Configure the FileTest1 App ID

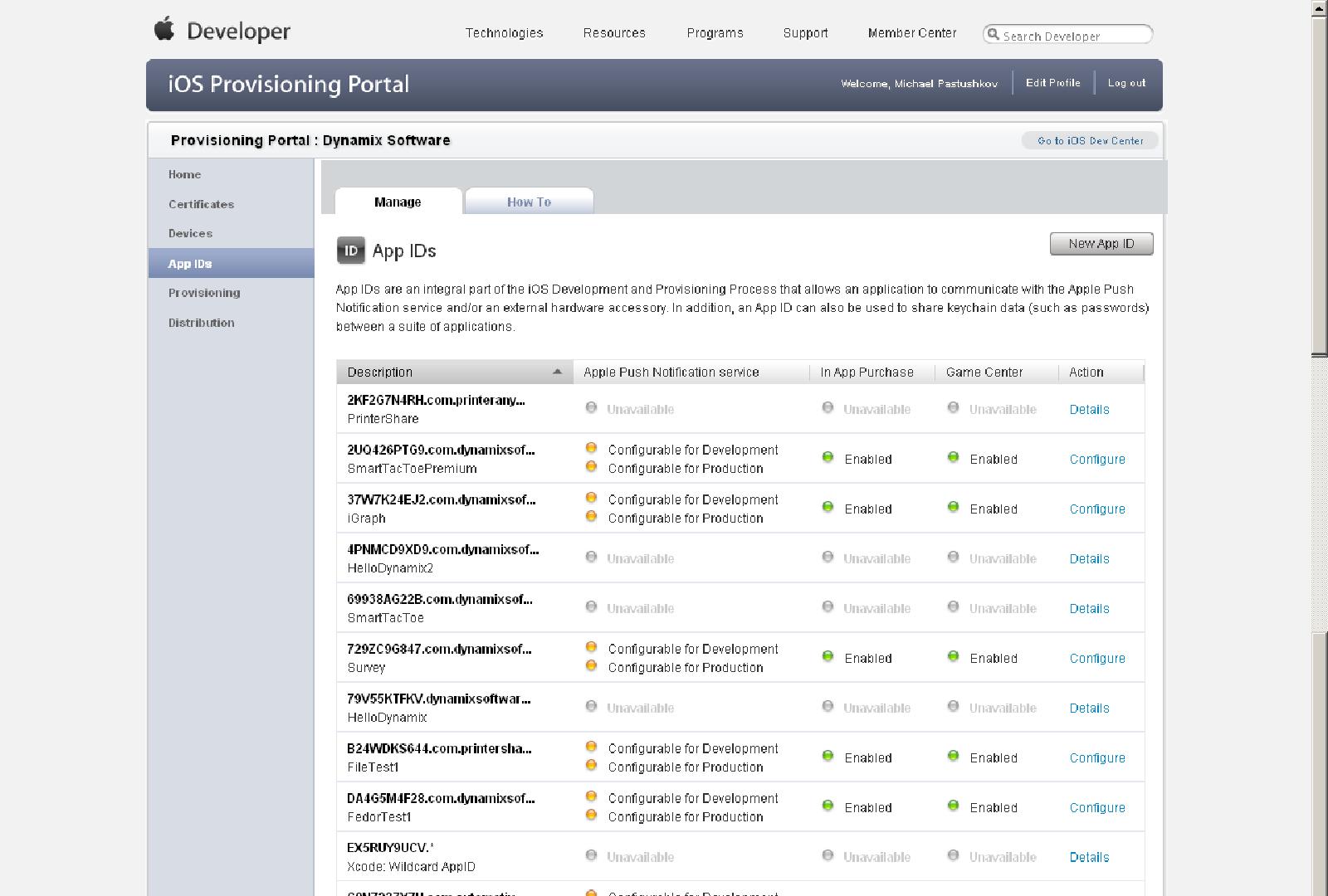coord(1097,757)
